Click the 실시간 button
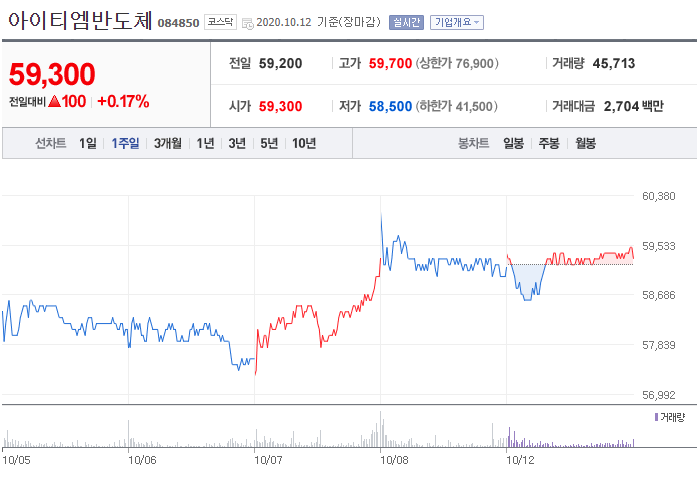 (406, 22)
